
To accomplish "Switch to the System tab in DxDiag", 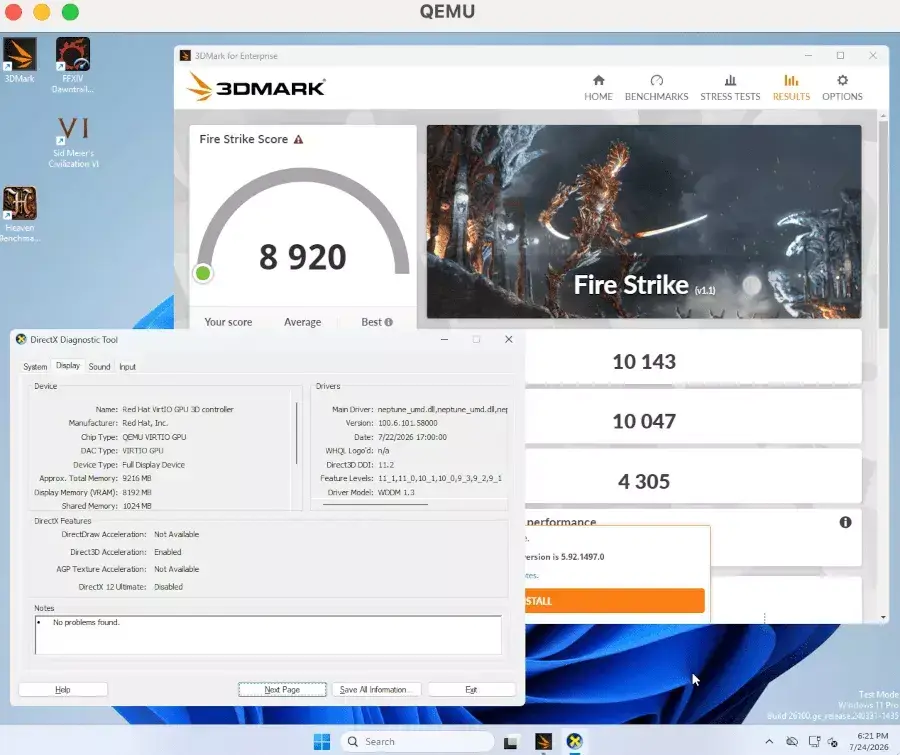I will [35, 366].
